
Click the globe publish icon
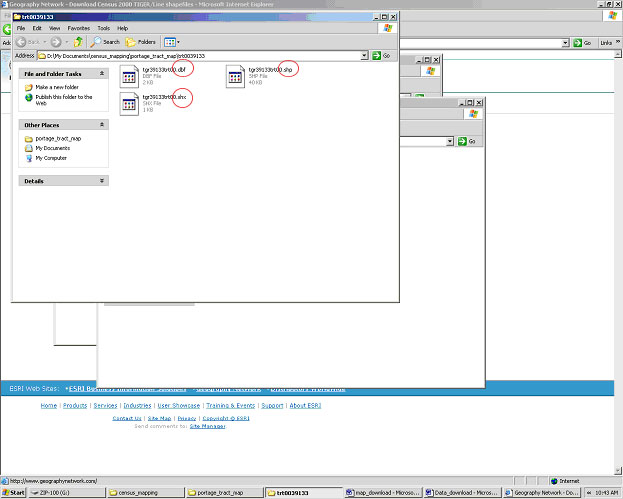[x=29, y=97]
